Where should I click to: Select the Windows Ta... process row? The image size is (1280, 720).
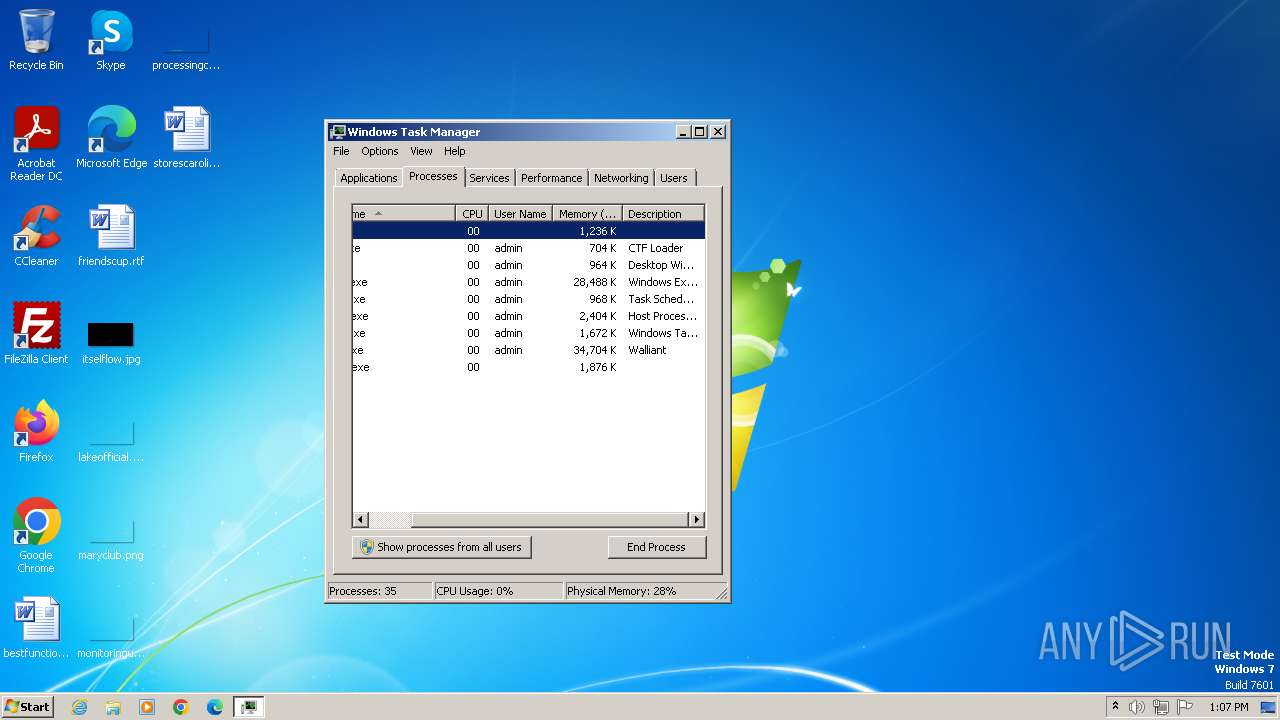[528, 333]
